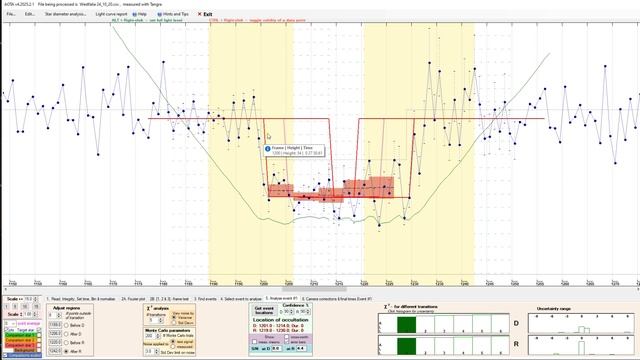Open tab 1 Read, Integrity, Set time
The height and width of the screenshot is (360, 640).
[81, 299]
